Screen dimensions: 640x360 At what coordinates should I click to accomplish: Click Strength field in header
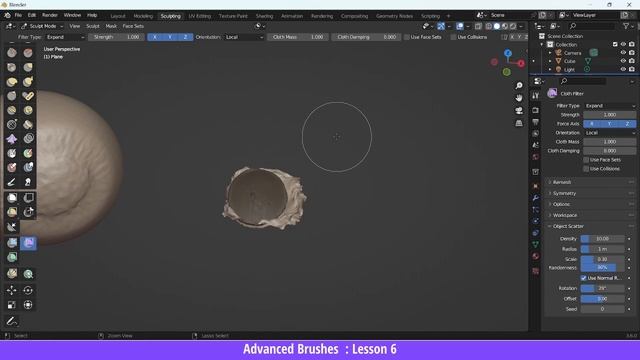(116, 37)
